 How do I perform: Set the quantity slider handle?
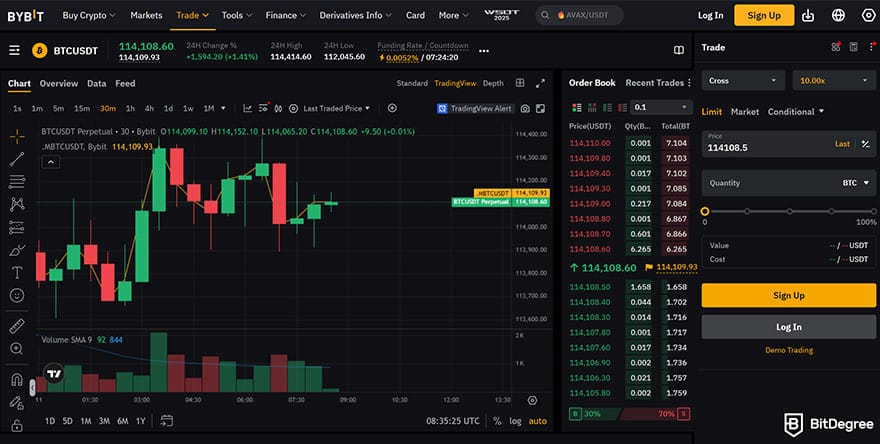tap(705, 212)
